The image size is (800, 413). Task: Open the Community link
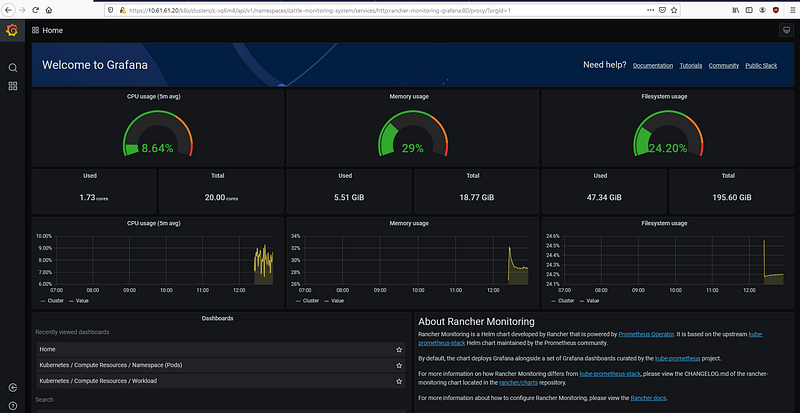[x=723, y=66]
